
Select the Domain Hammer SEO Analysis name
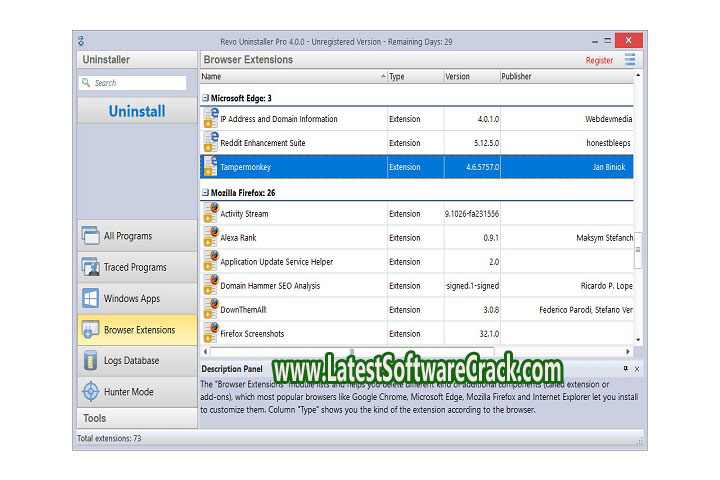point(270,286)
